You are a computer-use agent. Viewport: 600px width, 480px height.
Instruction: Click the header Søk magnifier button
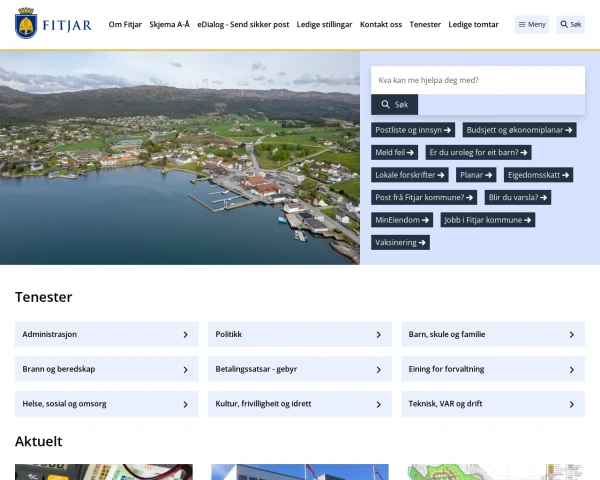pyautogui.click(x=570, y=24)
